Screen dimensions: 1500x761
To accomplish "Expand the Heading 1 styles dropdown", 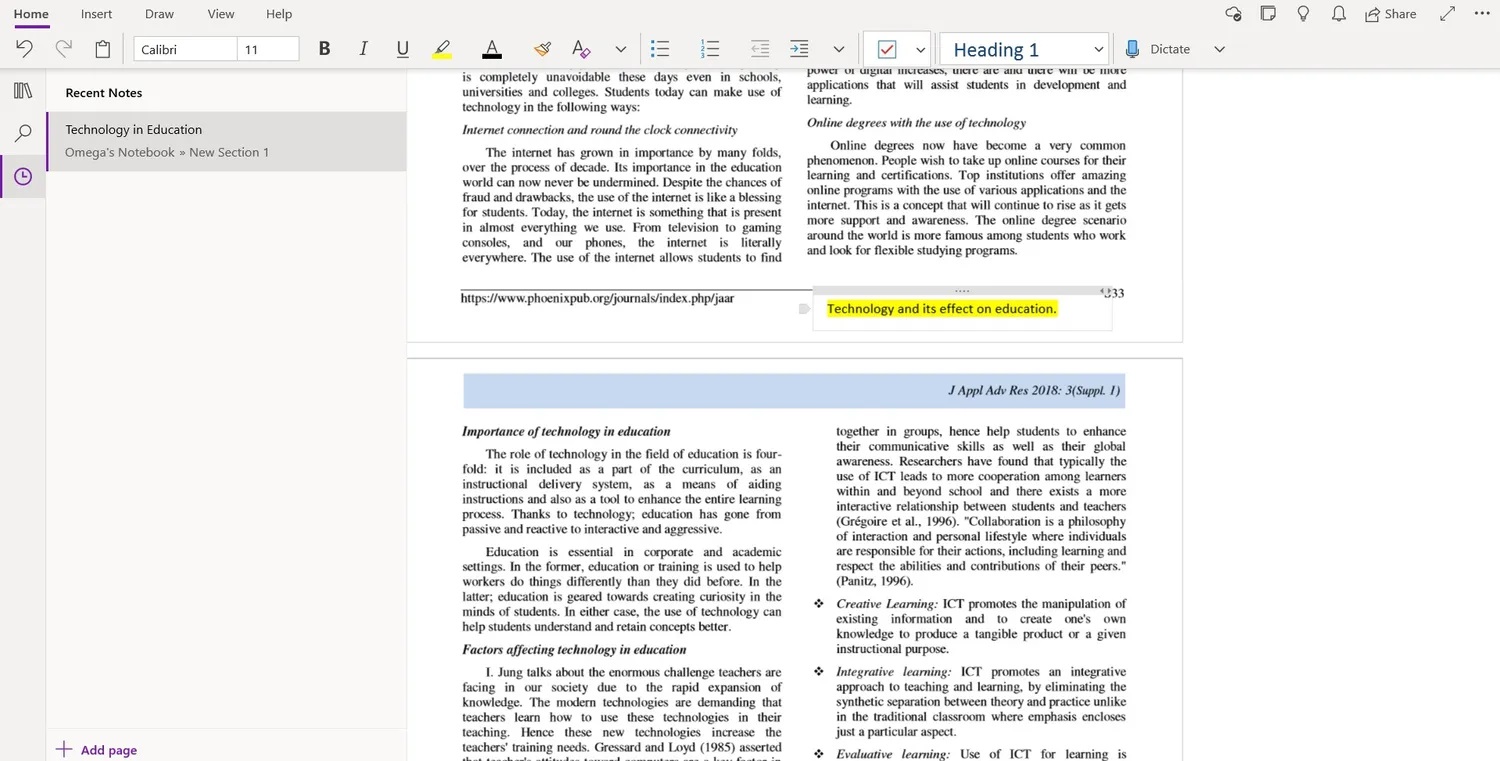I will pyautogui.click(x=1098, y=49).
